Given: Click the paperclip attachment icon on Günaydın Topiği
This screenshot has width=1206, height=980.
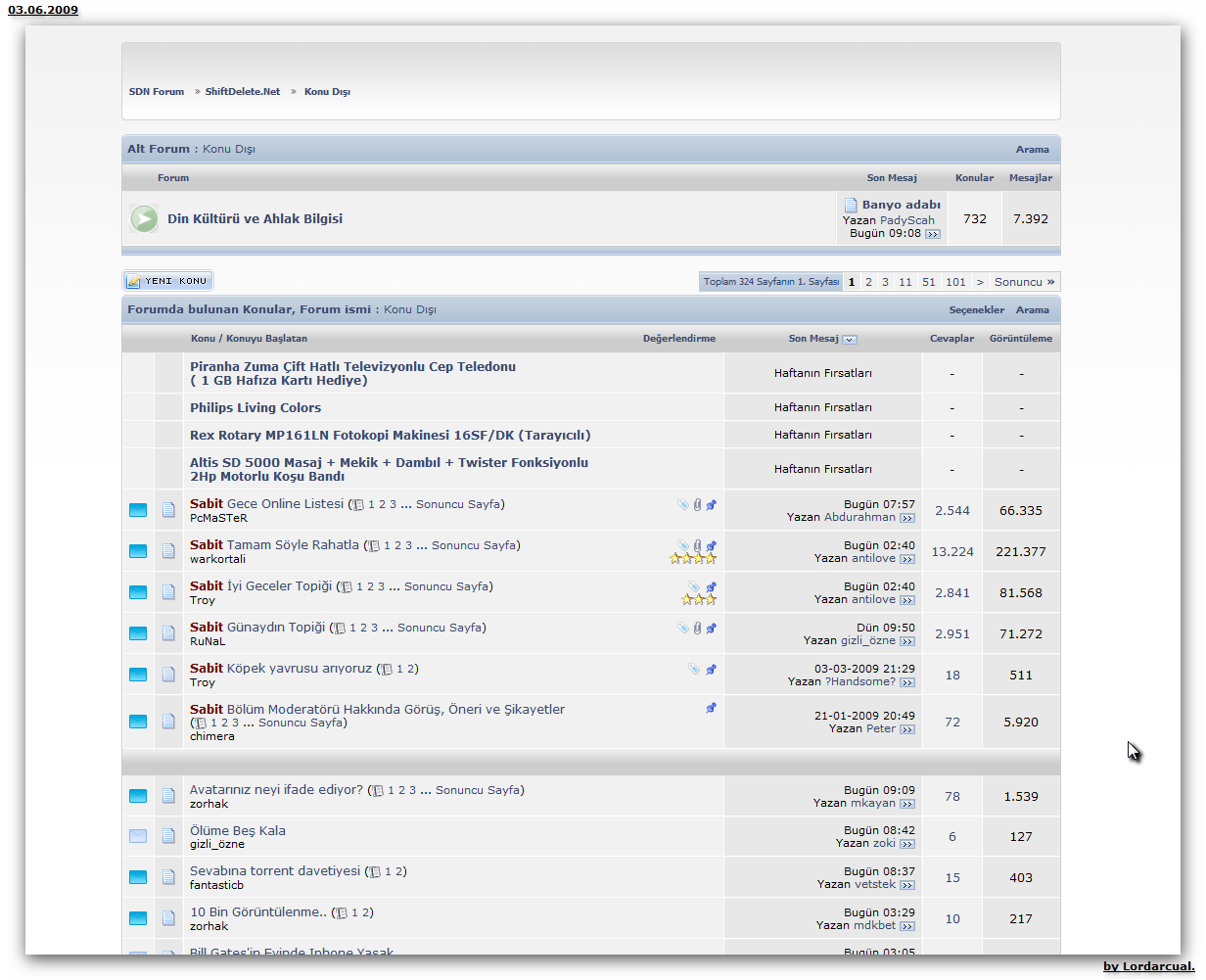Looking at the screenshot, I should 697,629.
